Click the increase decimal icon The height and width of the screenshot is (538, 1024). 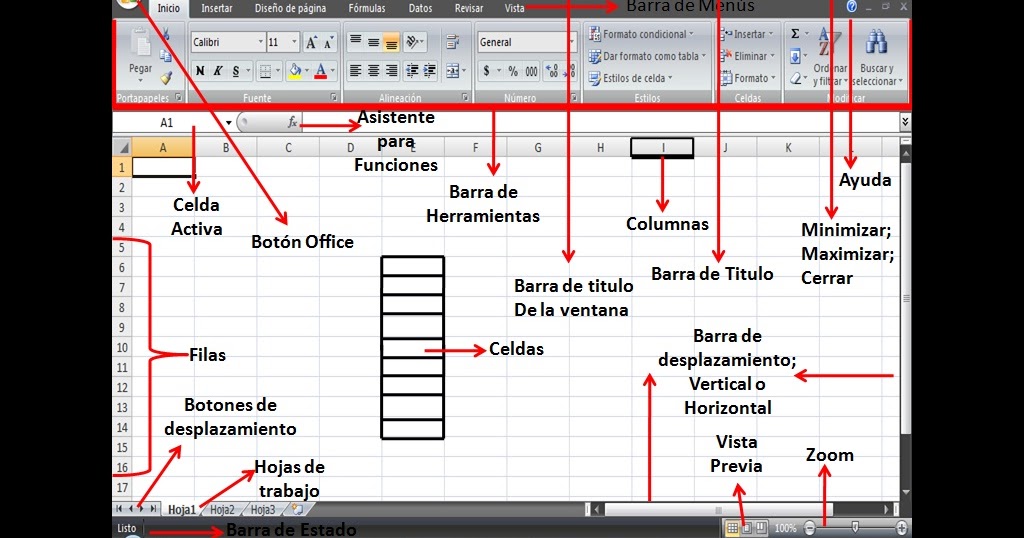pyautogui.click(x=552, y=71)
